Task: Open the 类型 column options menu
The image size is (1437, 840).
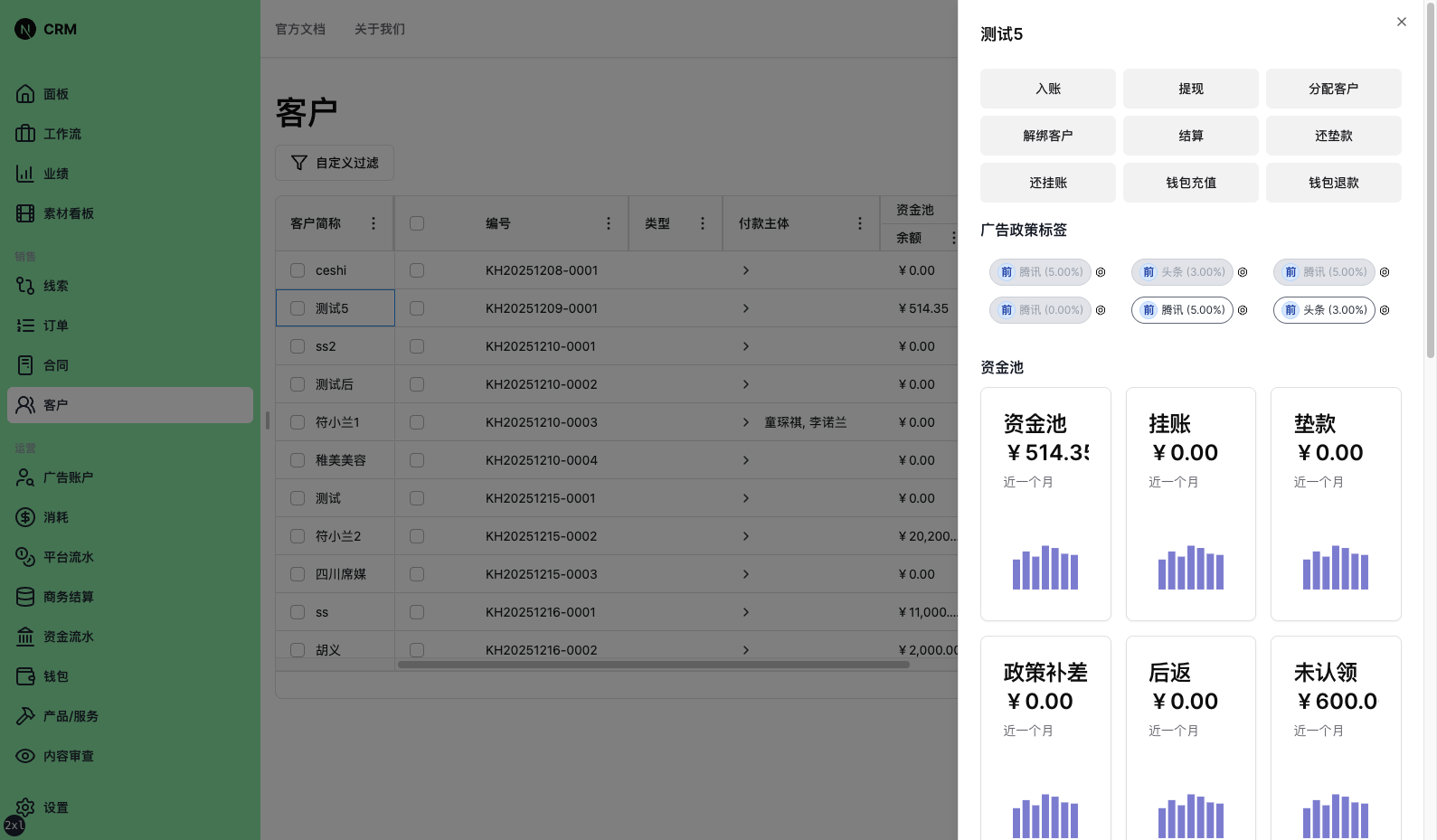Action: (x=703, y=223)
